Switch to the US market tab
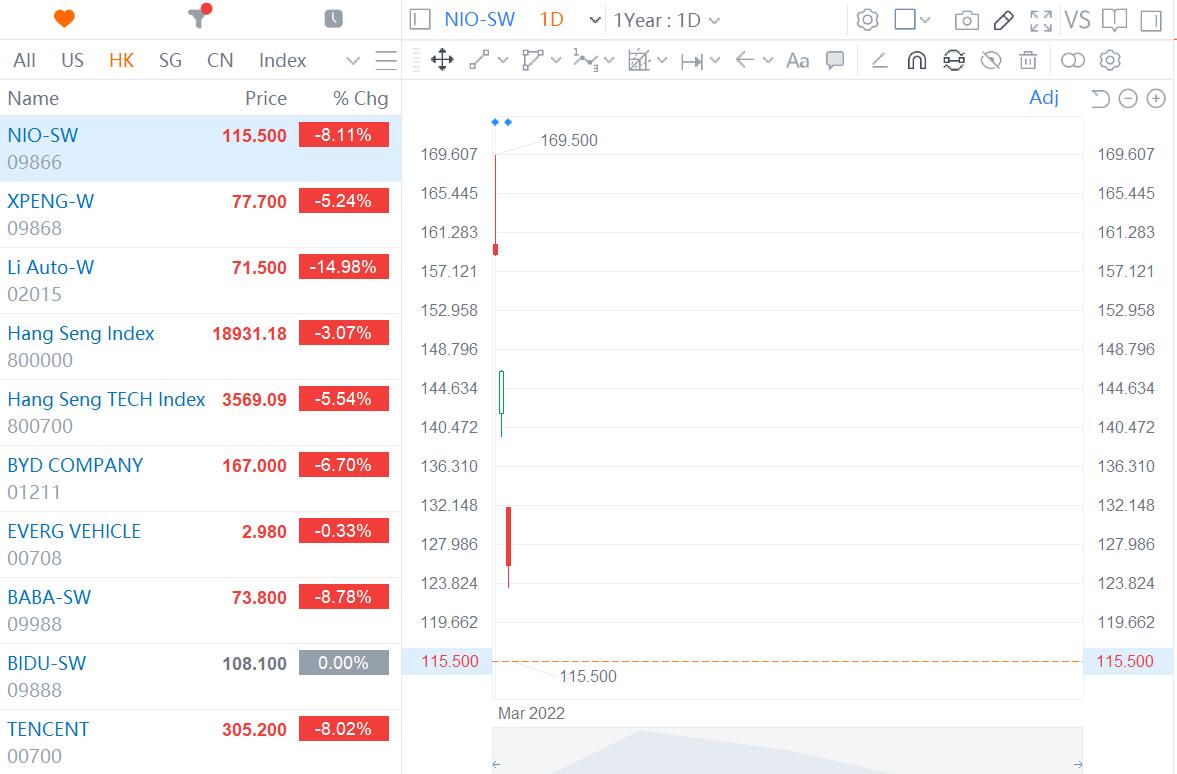Viewport: 1177px width, 774px height. click(72, 60)
